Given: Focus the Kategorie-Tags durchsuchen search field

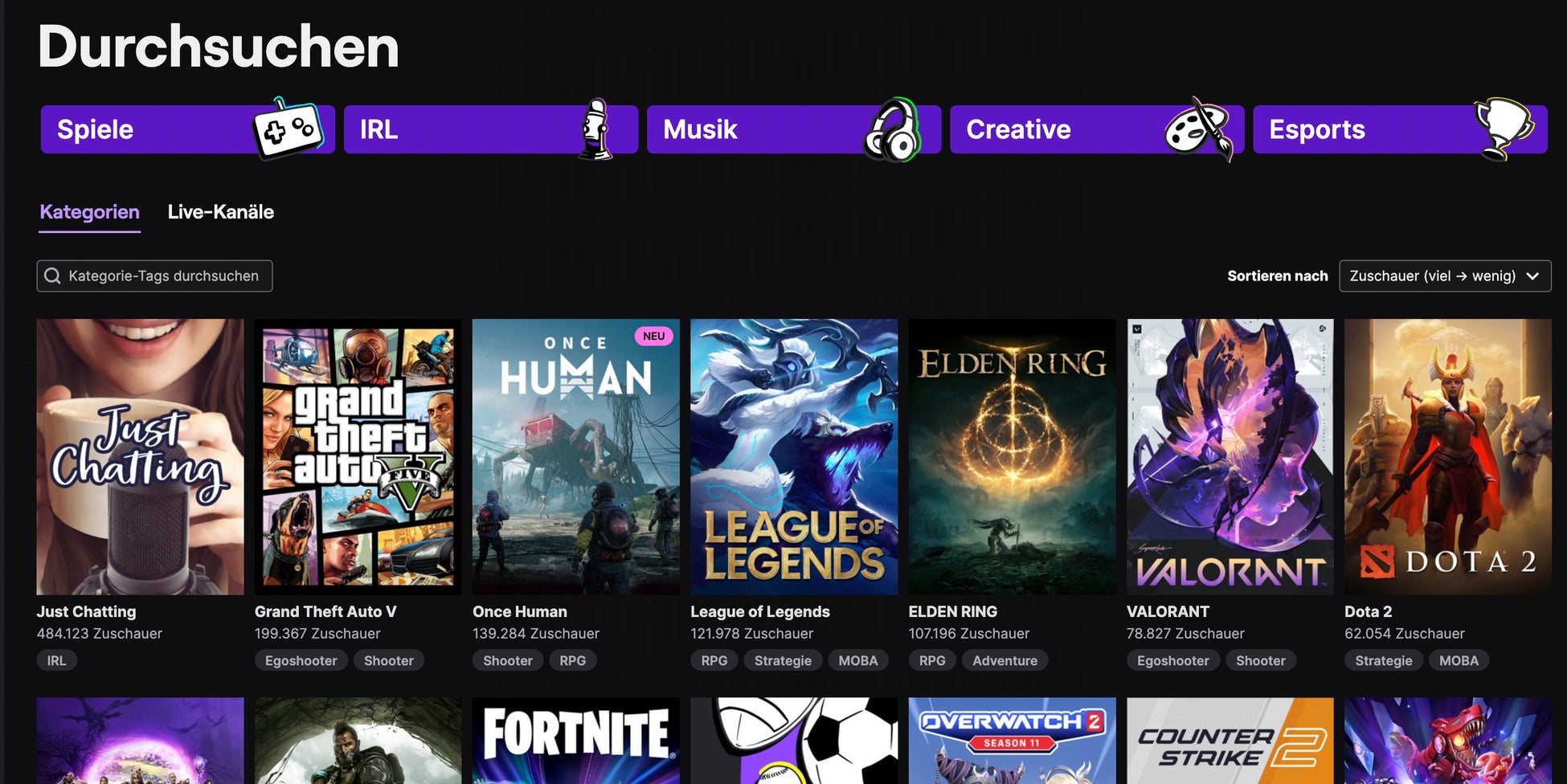Looking at the screenshot, I should point(154,276).
